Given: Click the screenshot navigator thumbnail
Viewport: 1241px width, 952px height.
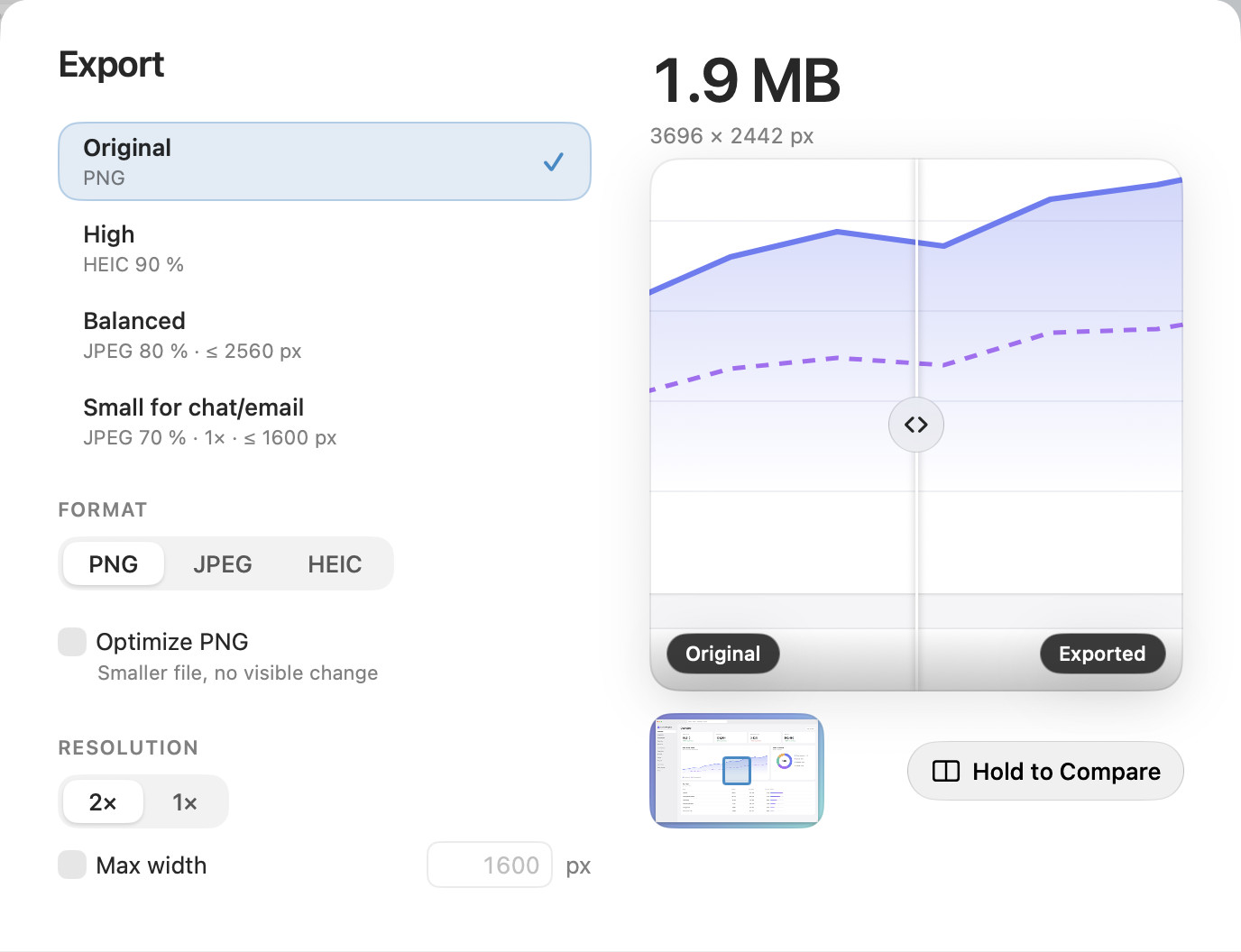Looking at the screenshot, I should pos(737,771).
